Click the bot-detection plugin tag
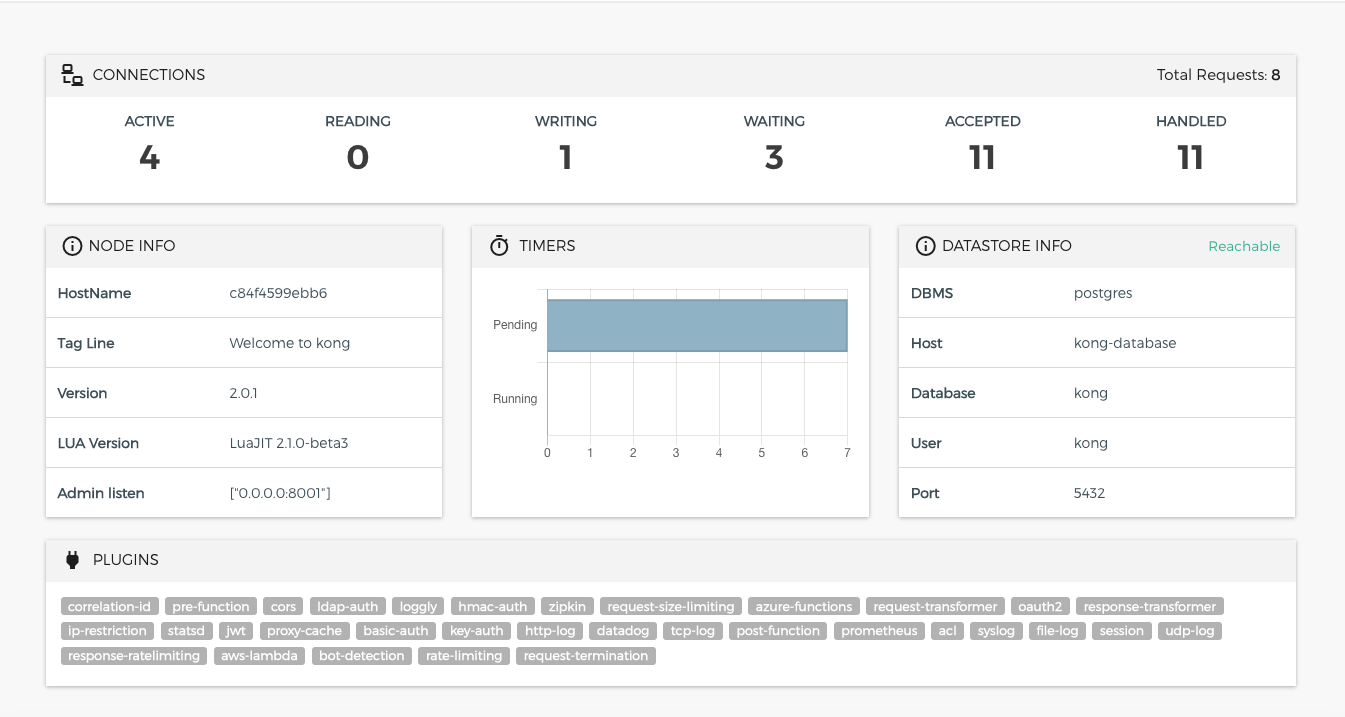Viewport: 1345px width, 717px height. coord(361,656)
